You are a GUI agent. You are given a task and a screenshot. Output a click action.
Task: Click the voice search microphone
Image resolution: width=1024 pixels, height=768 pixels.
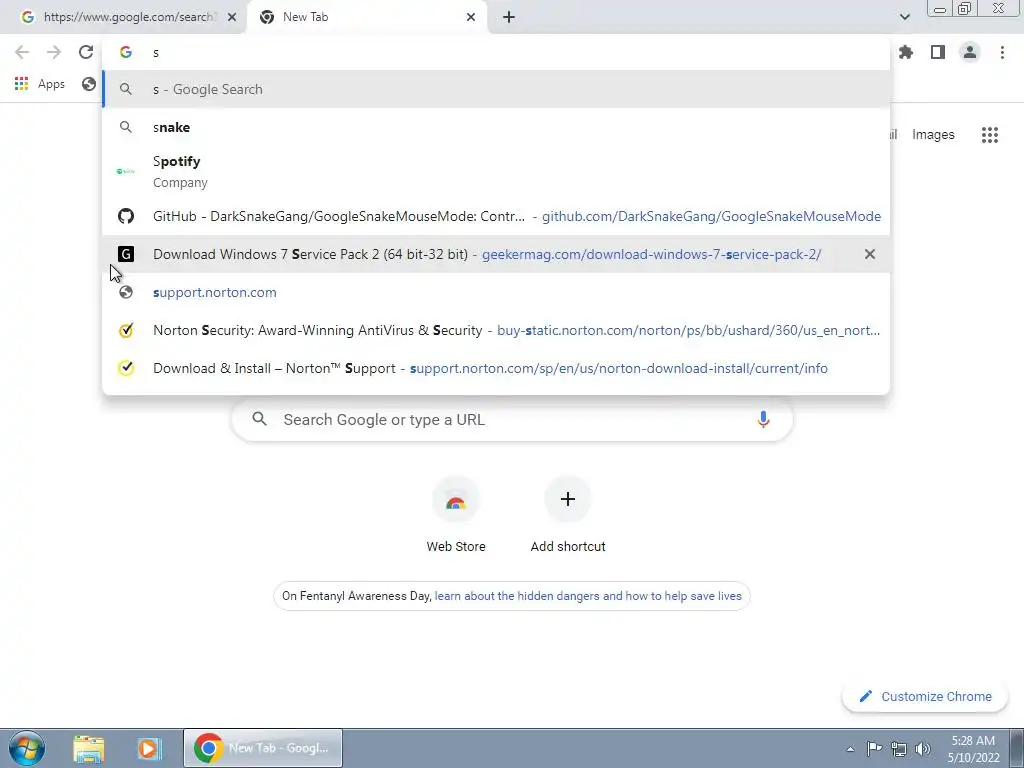click(x=763, y=419)
